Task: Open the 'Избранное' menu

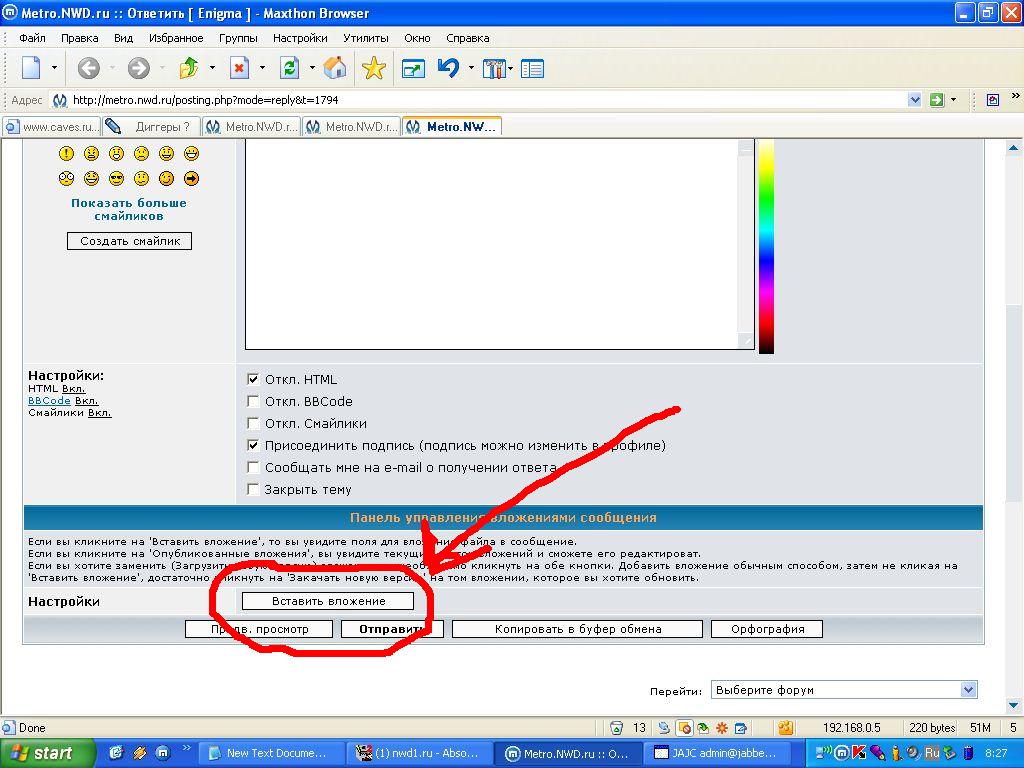Action: (x=176, y=38)
